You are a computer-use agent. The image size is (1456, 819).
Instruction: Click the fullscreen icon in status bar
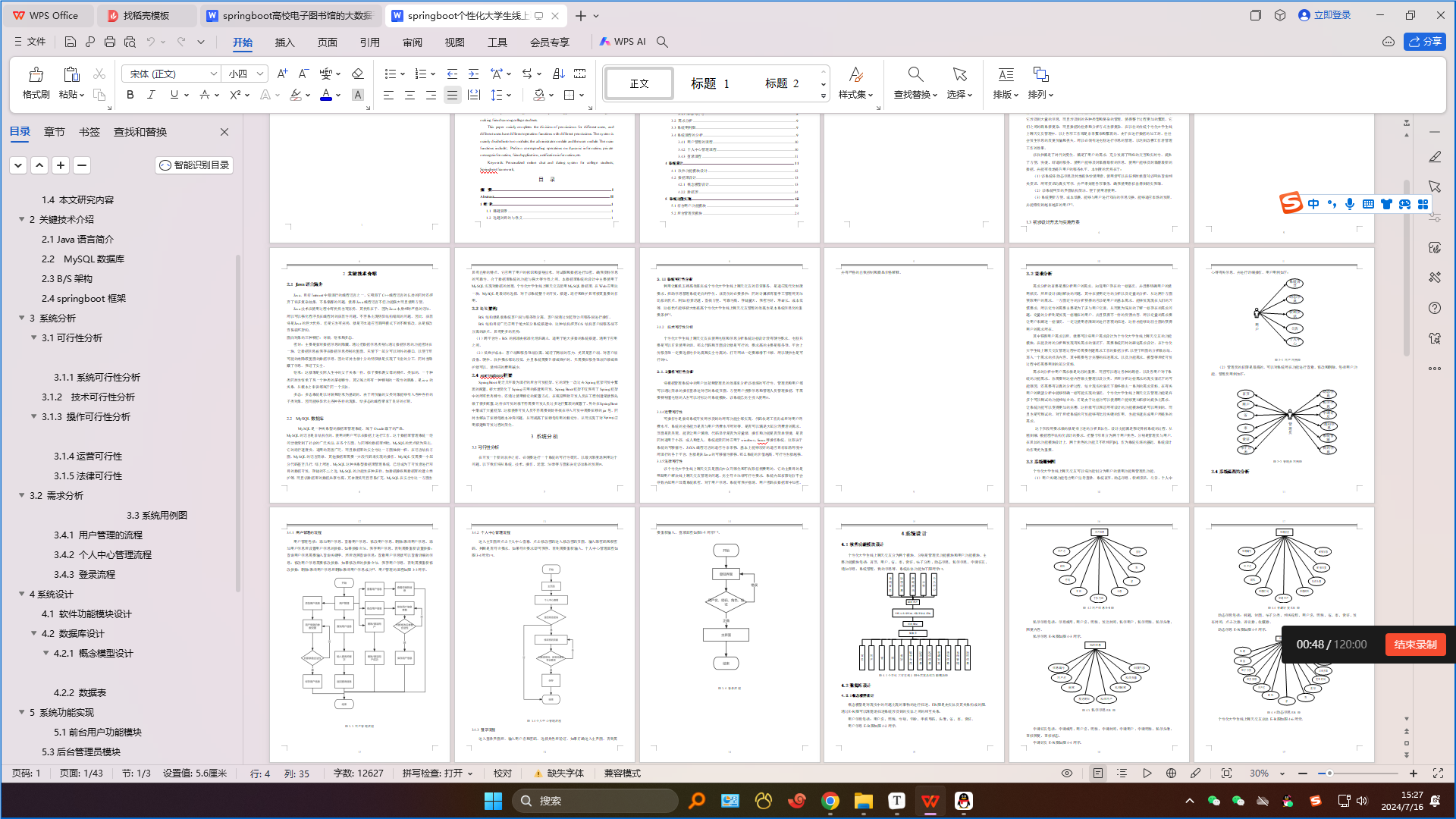[x=1438, y=773]
